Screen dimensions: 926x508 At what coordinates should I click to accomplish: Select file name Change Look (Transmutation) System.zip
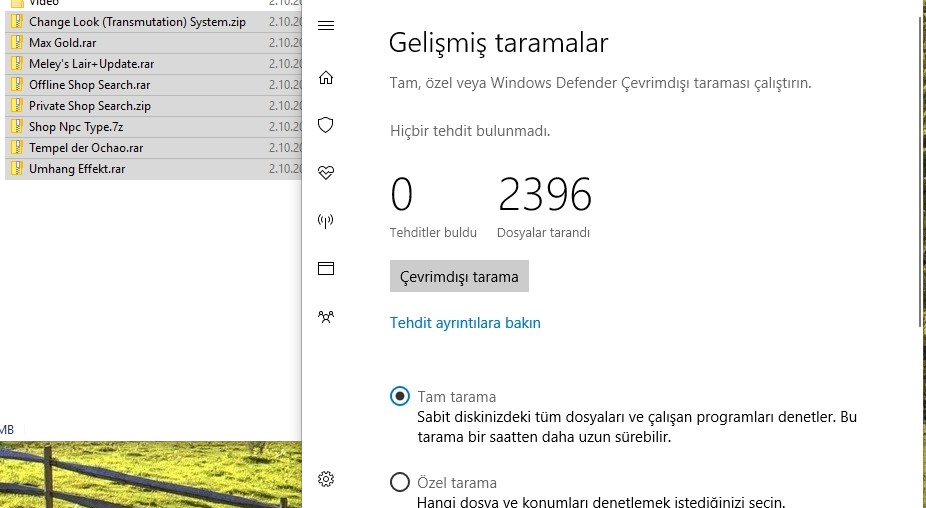[x=138, y=22]
